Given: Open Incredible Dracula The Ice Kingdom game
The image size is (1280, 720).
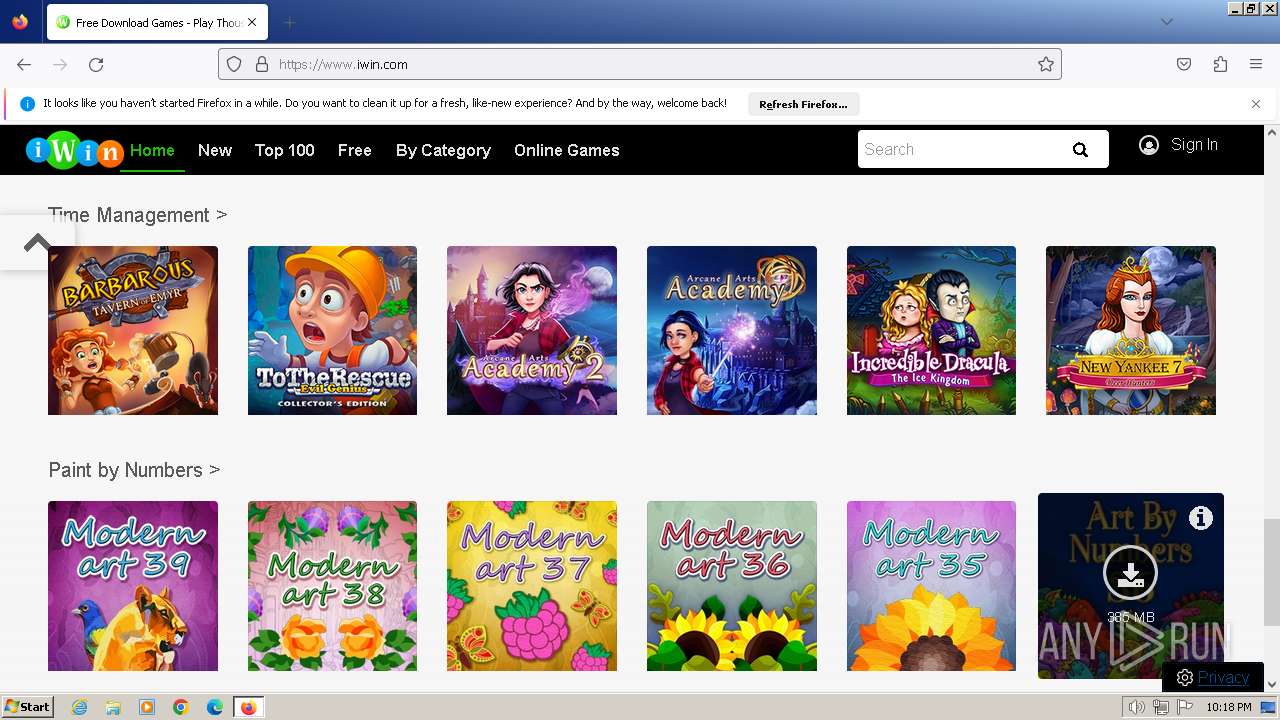Looking at the screenshot, I should tap(931, 330).
